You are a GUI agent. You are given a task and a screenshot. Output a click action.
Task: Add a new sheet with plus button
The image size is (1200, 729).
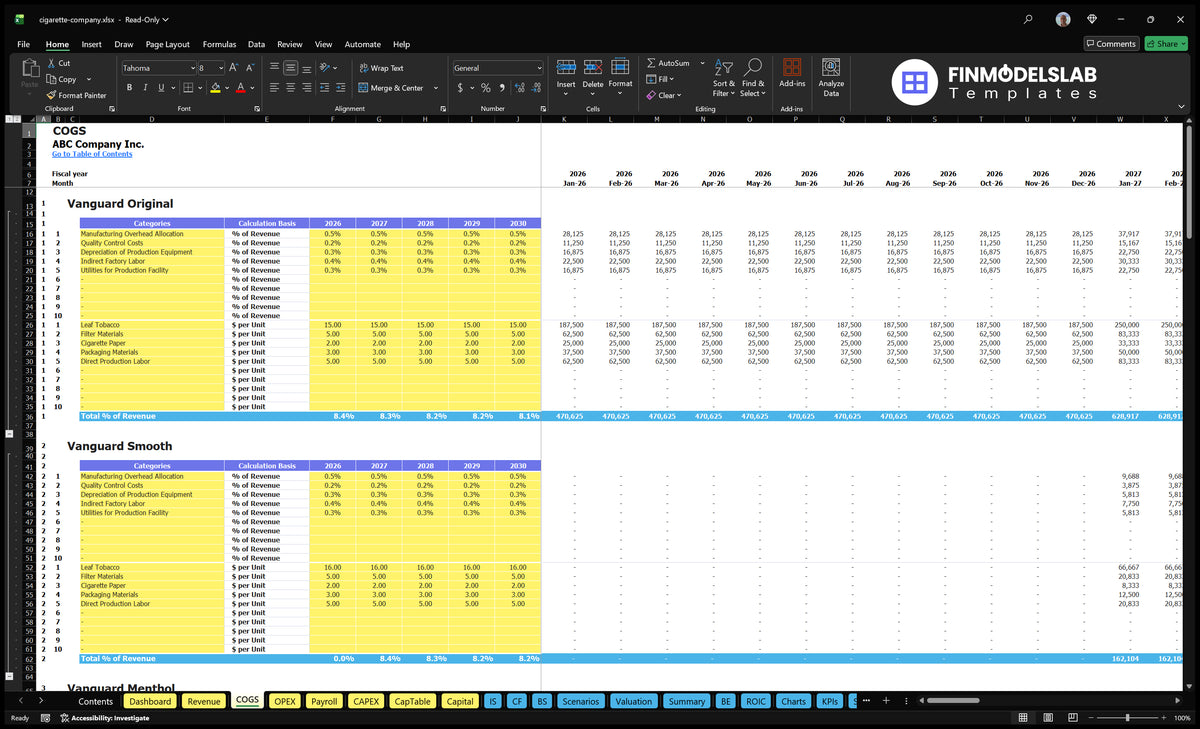[885, 701]
